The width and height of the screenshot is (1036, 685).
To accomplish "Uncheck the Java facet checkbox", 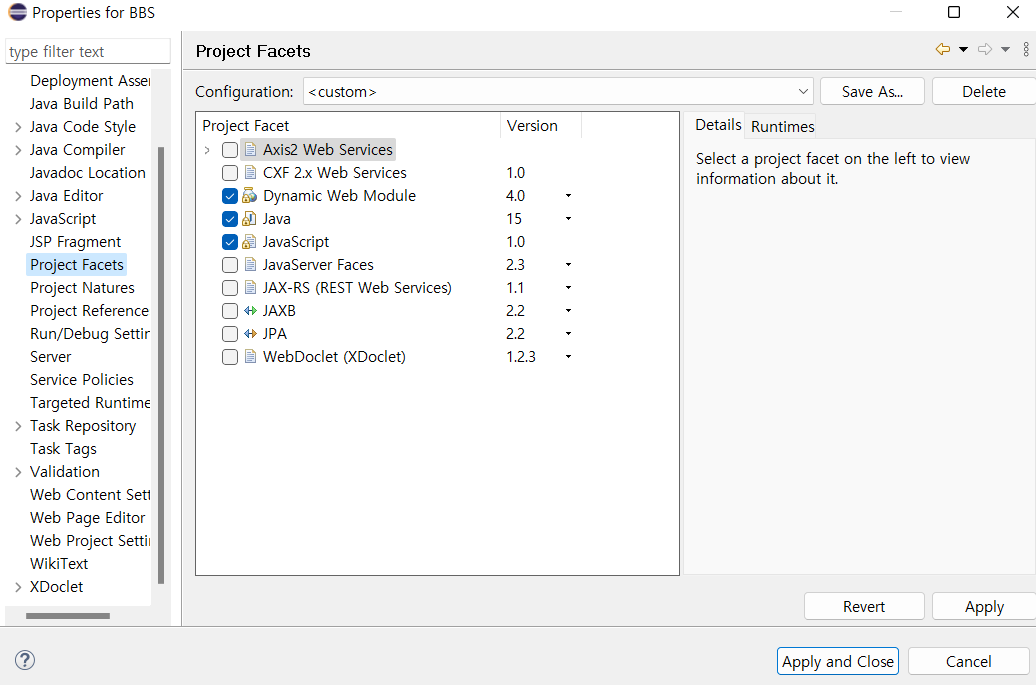I will pos(230,219).
